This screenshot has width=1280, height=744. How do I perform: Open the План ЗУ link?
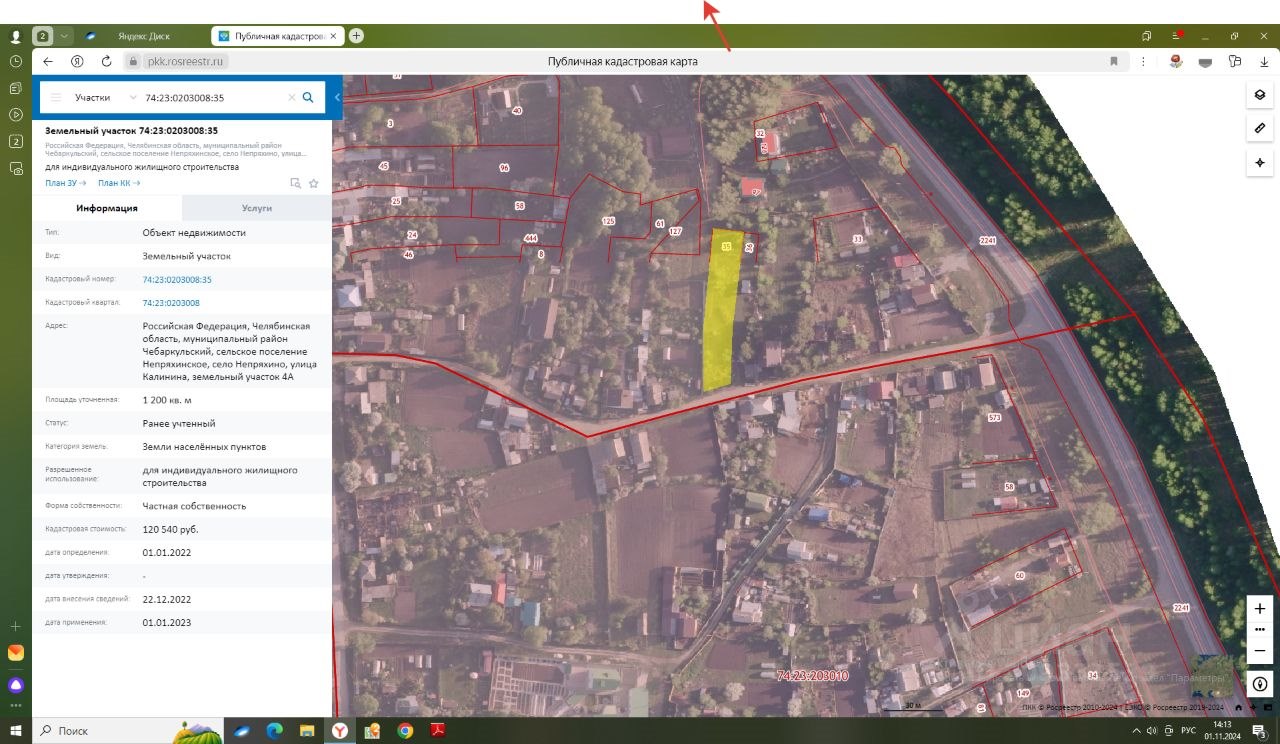[x=65, y=183]
